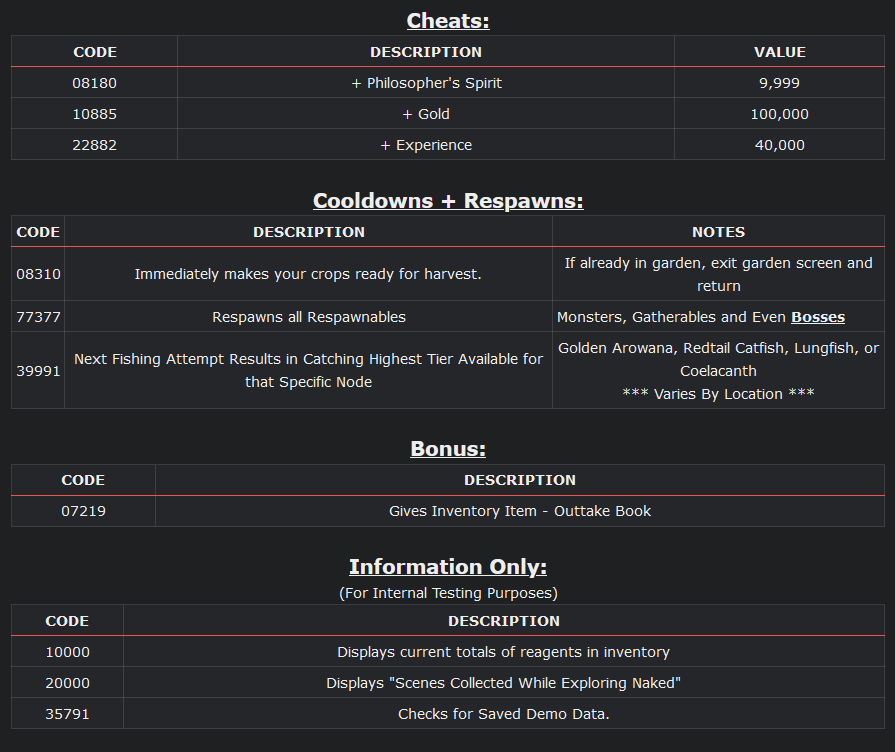Click the 9,999 Philosopher's Spirit value
The height and width of the screenshot is (752, 895).
[x=780, y=83]
